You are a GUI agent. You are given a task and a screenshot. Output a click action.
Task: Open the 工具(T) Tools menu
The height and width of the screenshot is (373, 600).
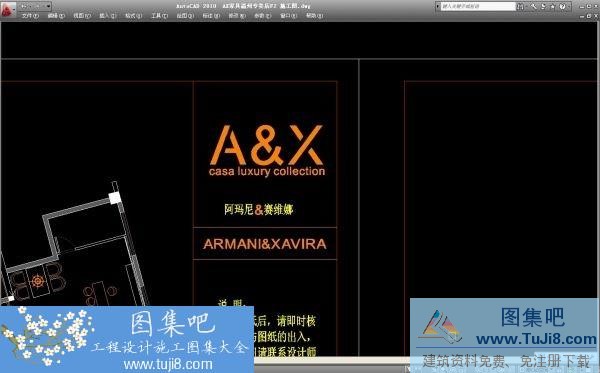(160, 16)
